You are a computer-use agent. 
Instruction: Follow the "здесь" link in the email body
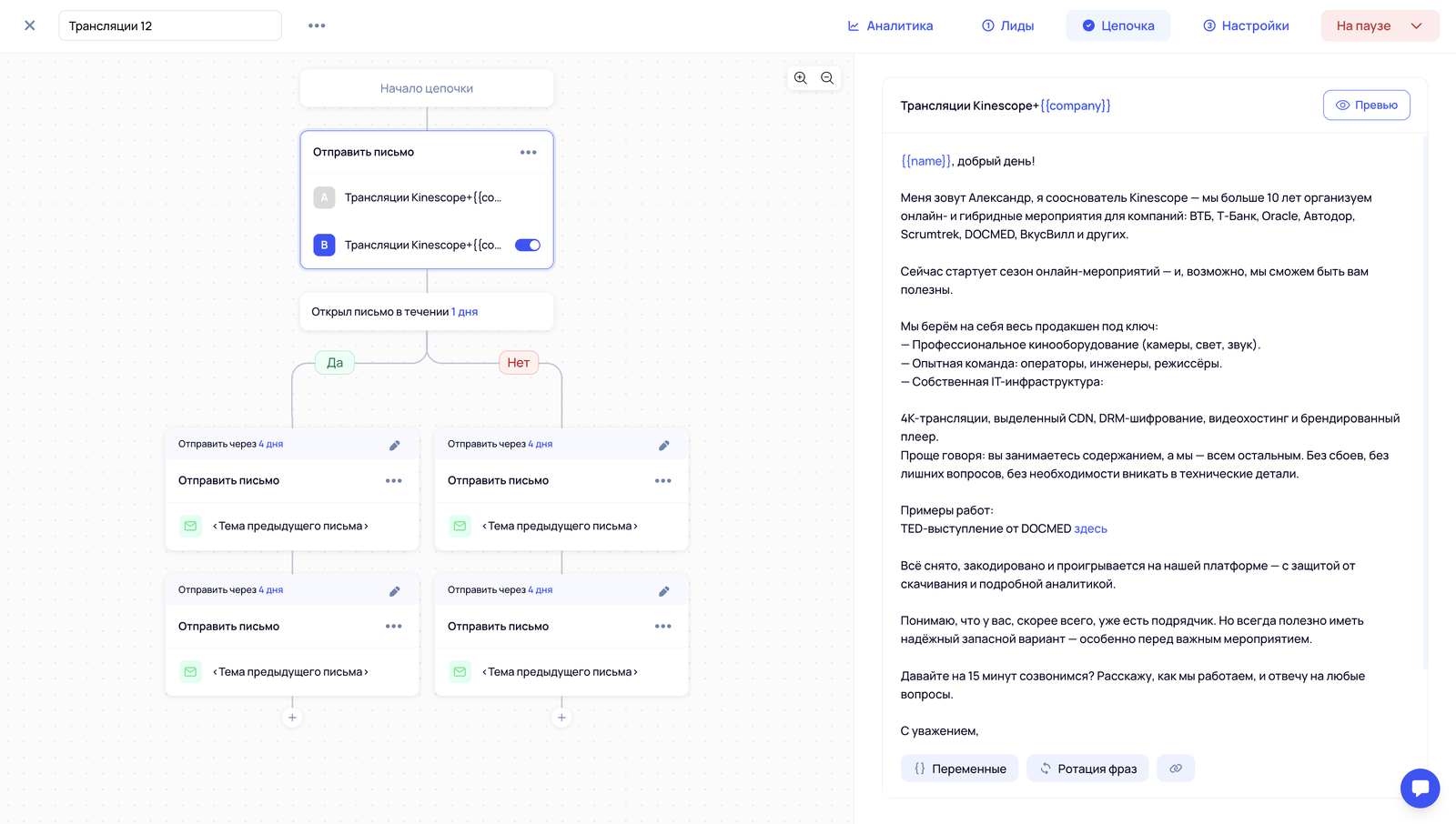(x=1091, y=528)
